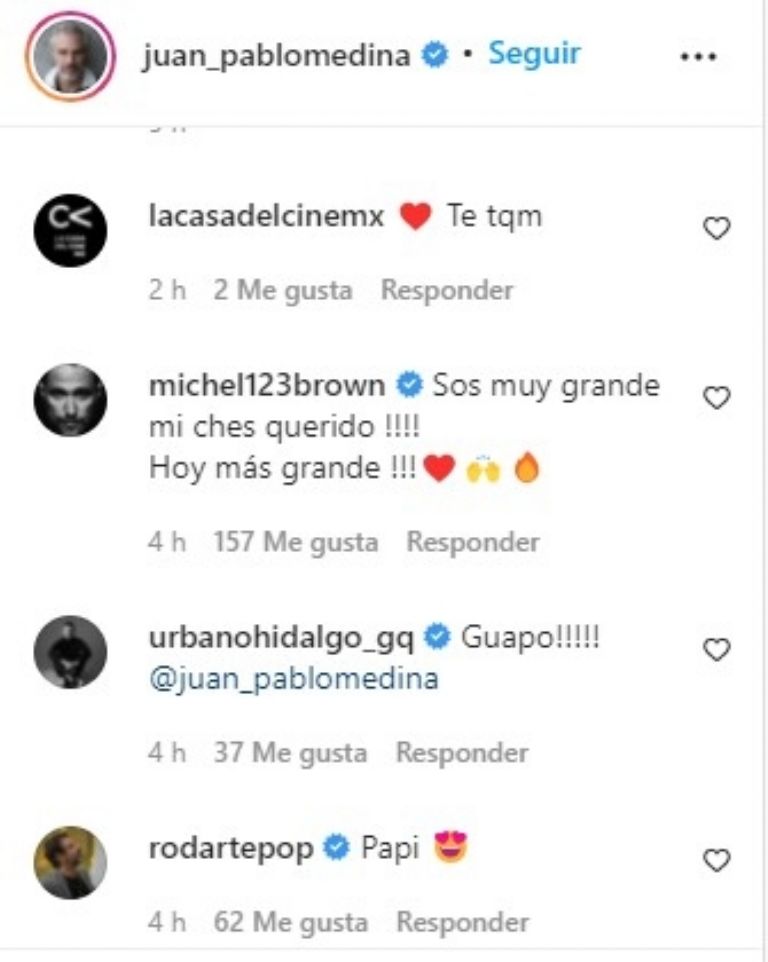Click Responder under michel123brown's comment
This screenshot has height=962, width=768.
tap(473, 542)
